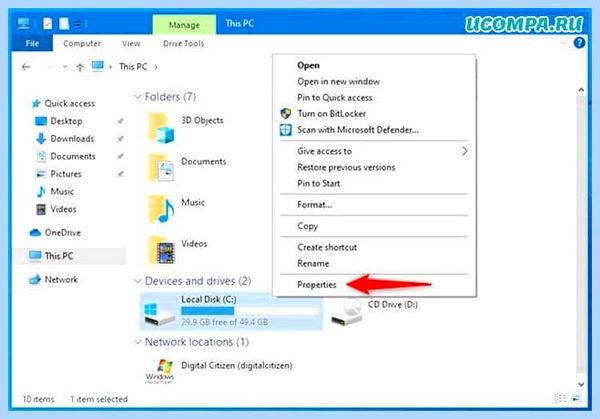Choose Restore previous versions

(346, 167)
